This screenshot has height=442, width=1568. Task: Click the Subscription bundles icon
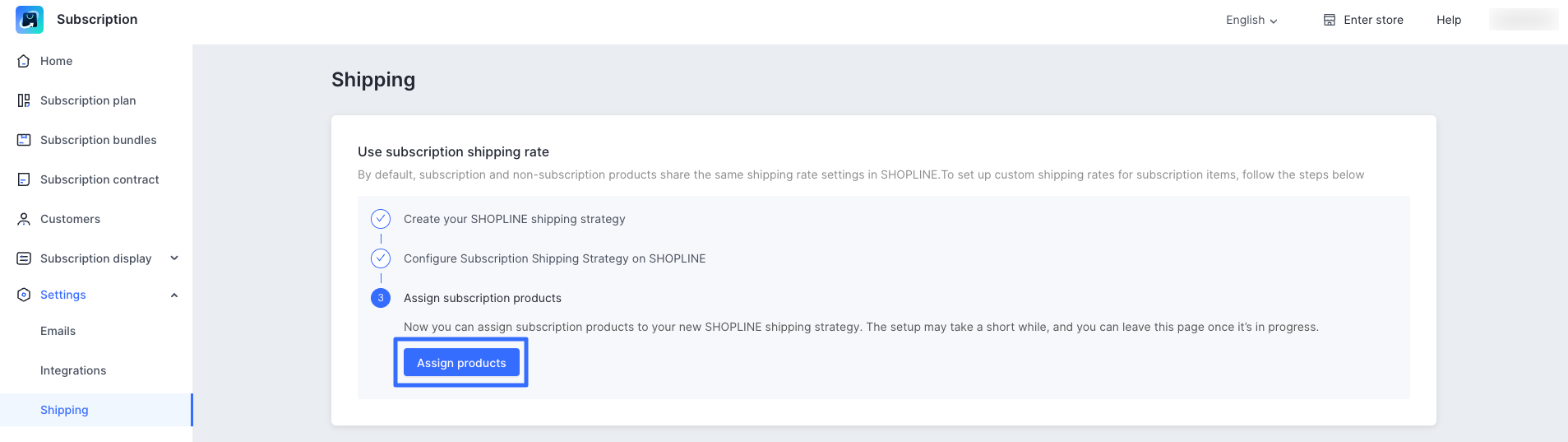pos(24,140)
